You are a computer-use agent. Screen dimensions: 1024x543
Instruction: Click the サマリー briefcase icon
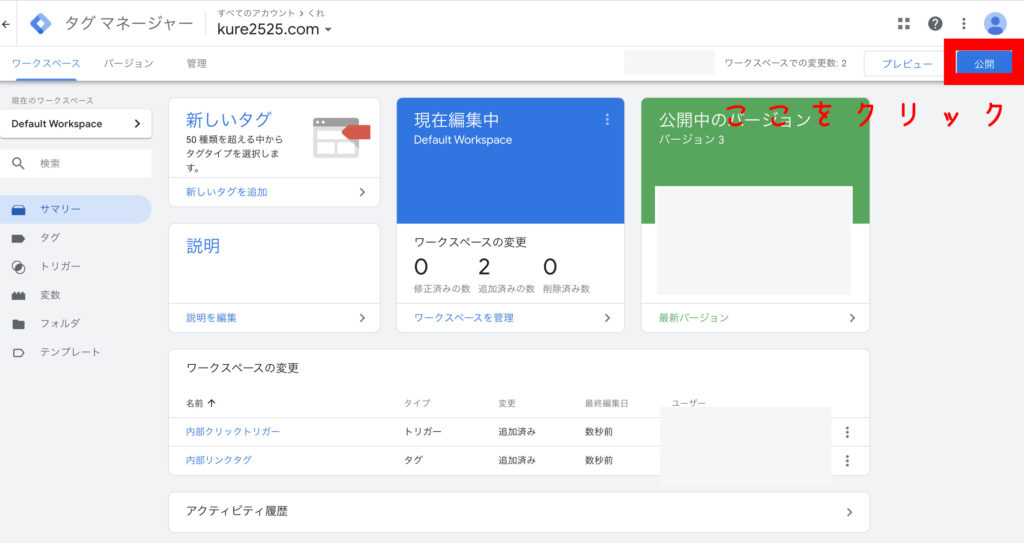[18, 210]
